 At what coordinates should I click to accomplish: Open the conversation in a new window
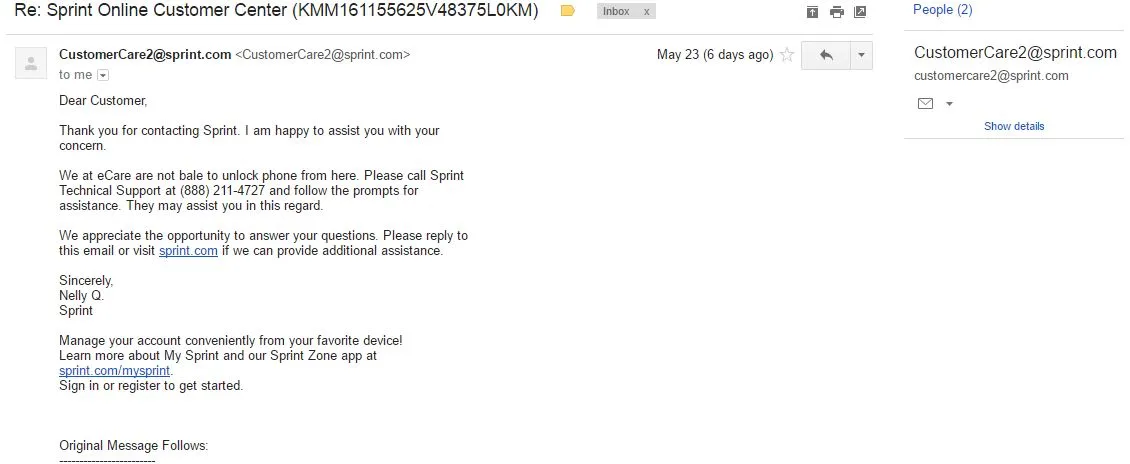coord(860,12)
